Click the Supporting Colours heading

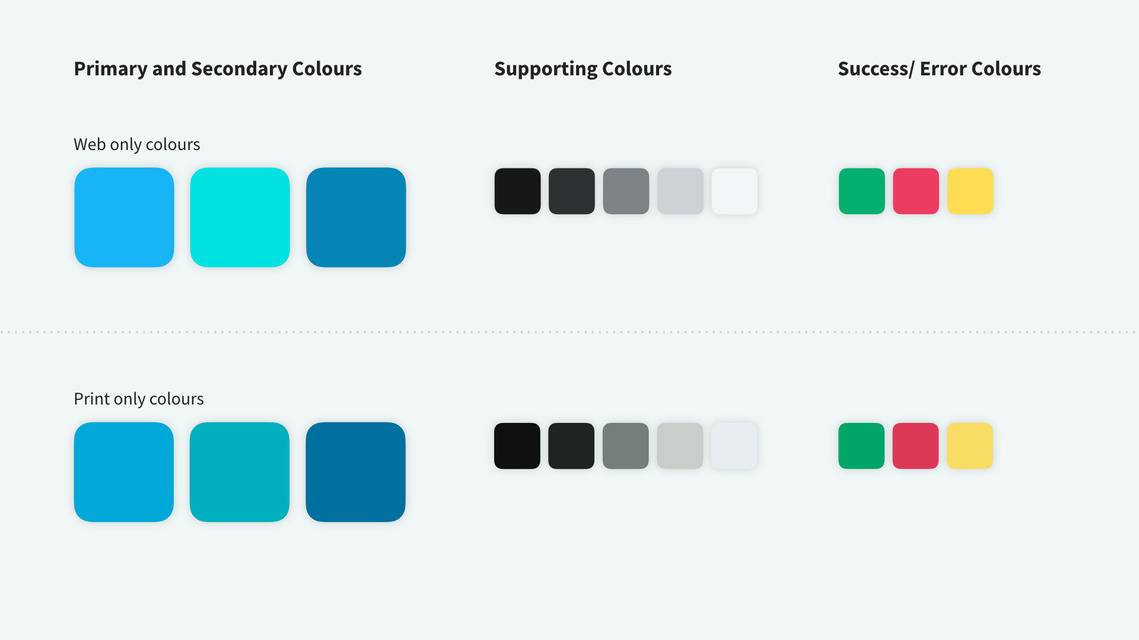[x=583, y=69]
